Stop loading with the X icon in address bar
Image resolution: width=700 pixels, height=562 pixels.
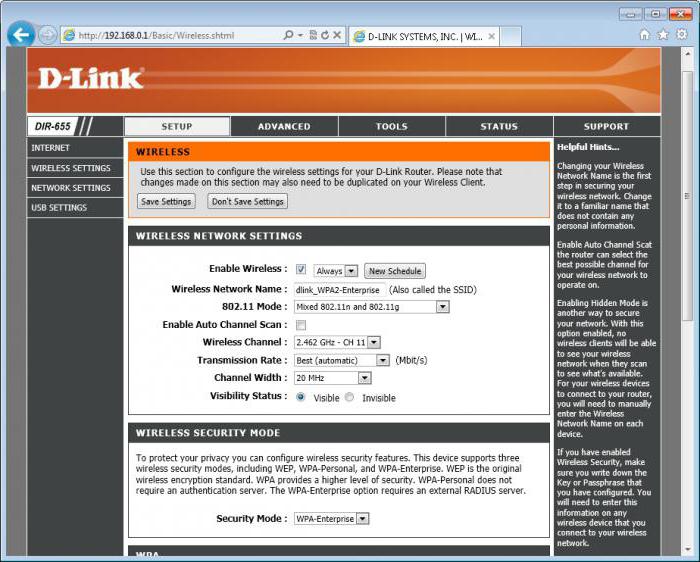(x=337, y=35)
